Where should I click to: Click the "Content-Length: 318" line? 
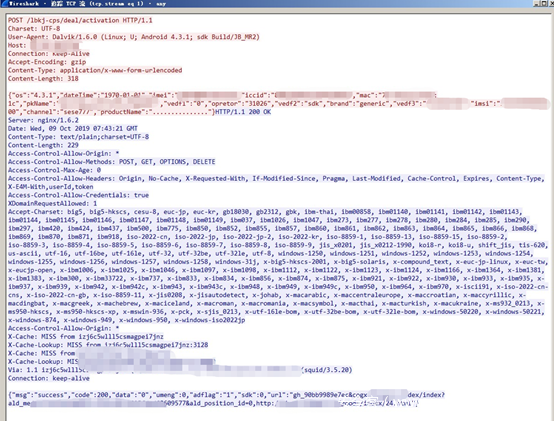click(43, 79)
